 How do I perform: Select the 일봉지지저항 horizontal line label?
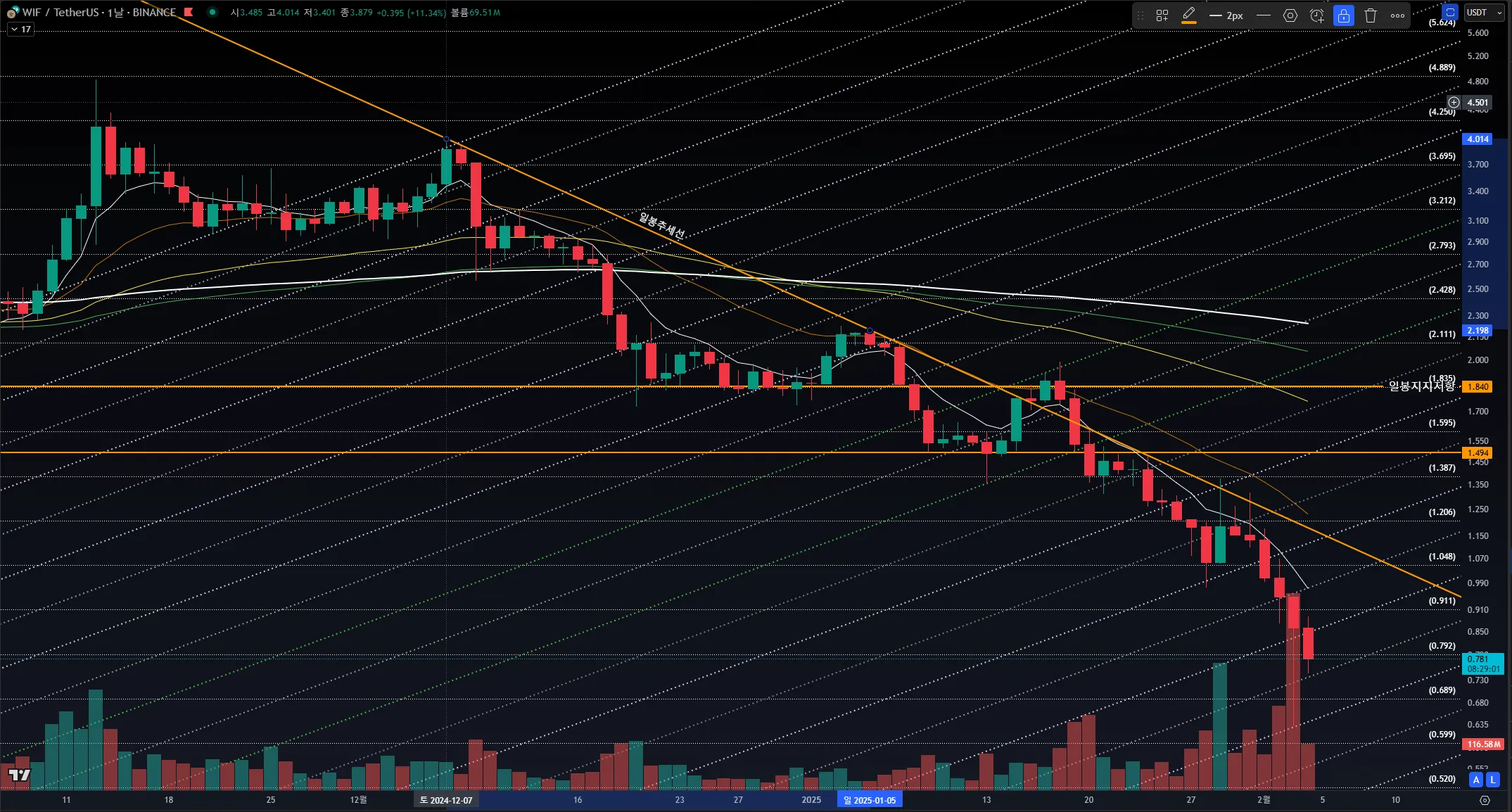(x=1421, y=386)
